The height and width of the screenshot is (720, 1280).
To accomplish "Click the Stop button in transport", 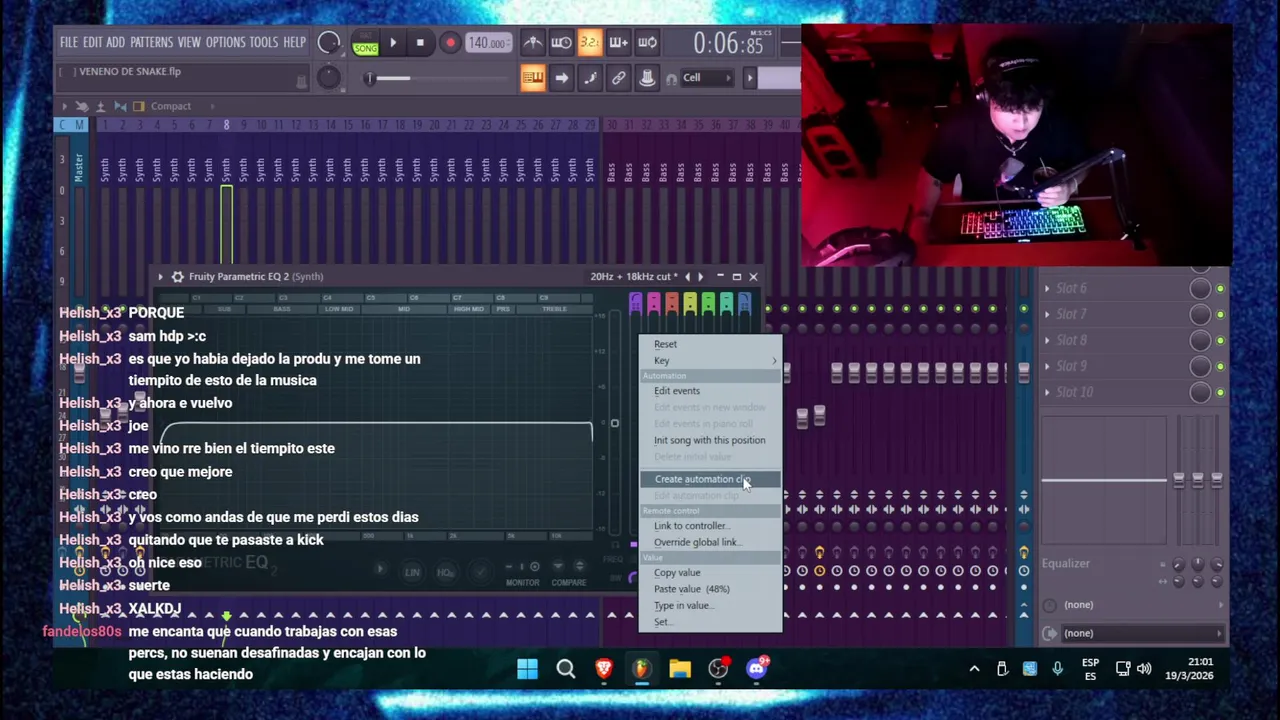I will pyautogui.click(x=420, y=43).
